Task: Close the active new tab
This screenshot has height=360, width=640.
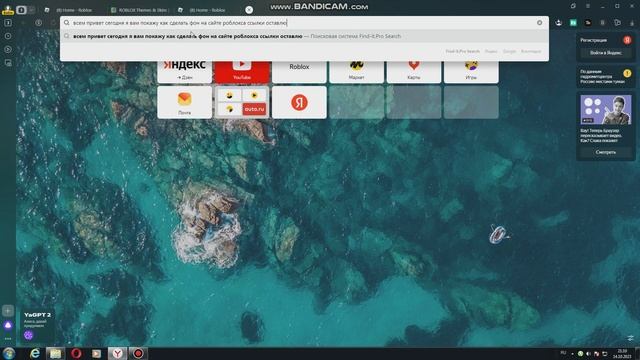Action: pos(249,10)
